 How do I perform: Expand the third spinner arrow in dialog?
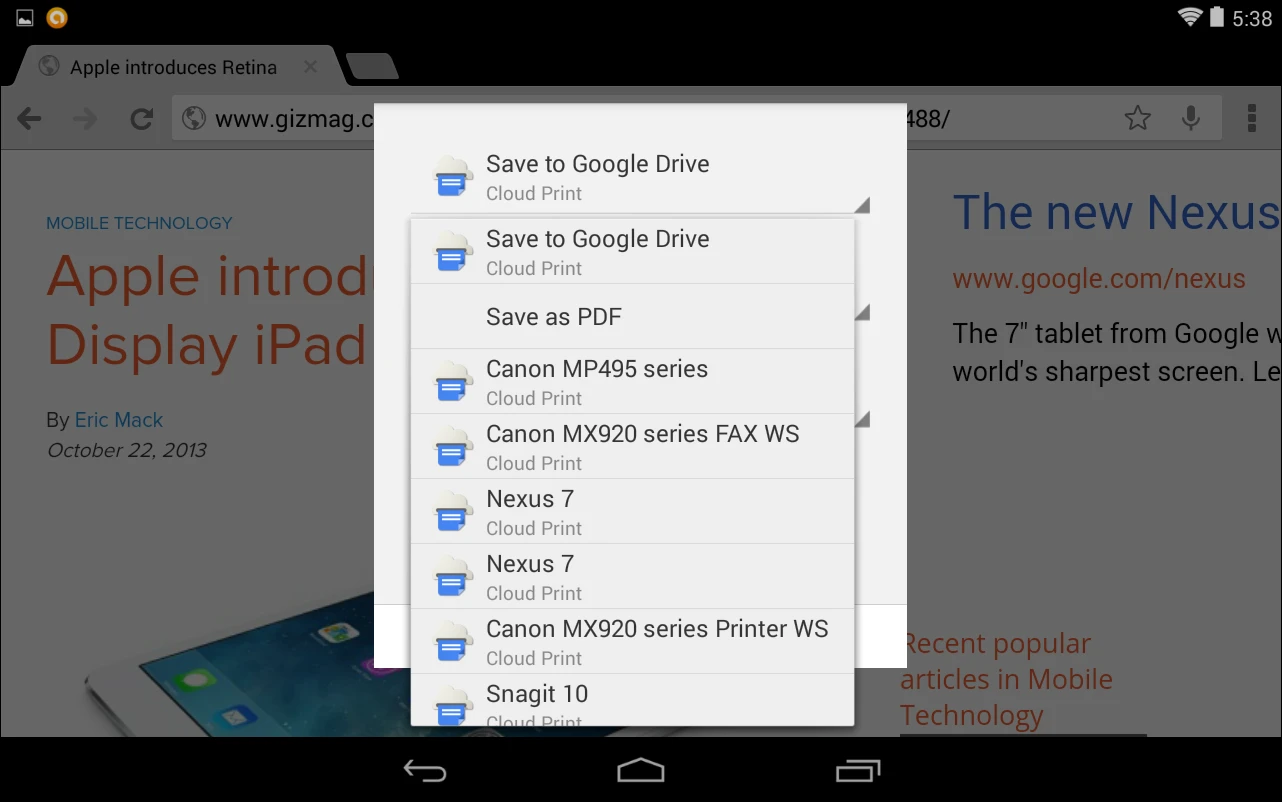862,419
